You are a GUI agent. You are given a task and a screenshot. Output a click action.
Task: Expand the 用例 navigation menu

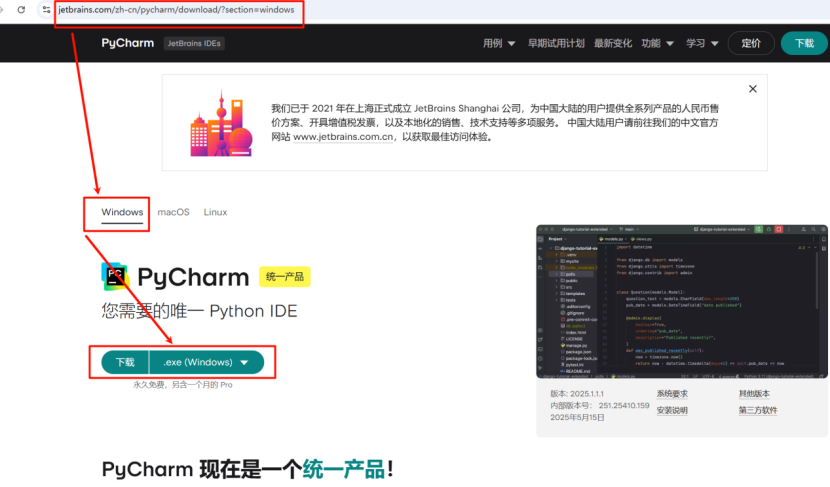point(499,43)
